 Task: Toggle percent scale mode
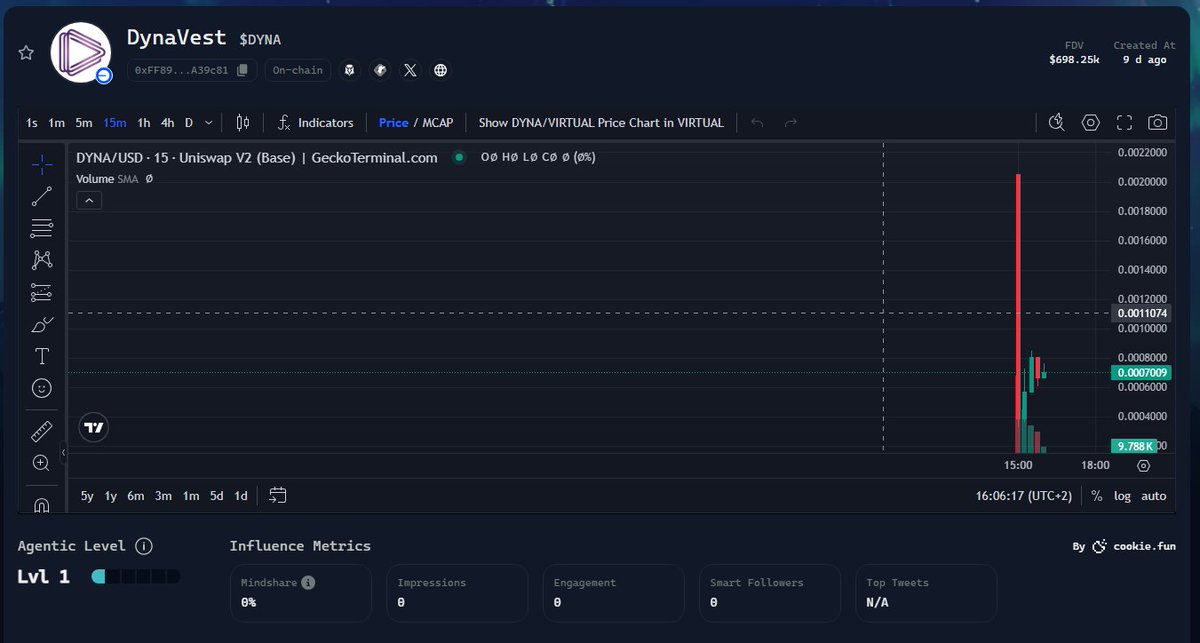[x=1097, y=496]
